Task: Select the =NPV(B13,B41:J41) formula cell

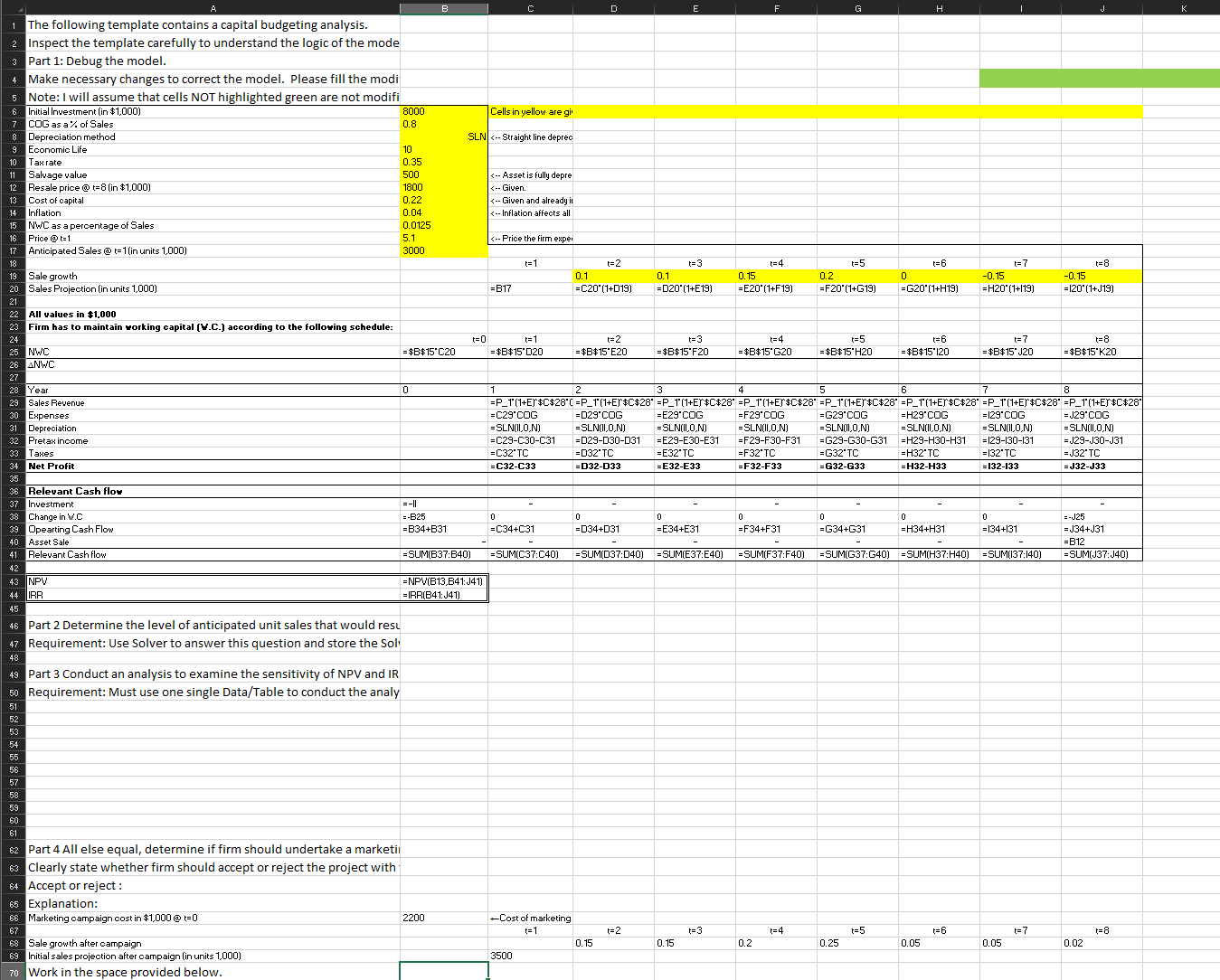Action: coord(444,581)
